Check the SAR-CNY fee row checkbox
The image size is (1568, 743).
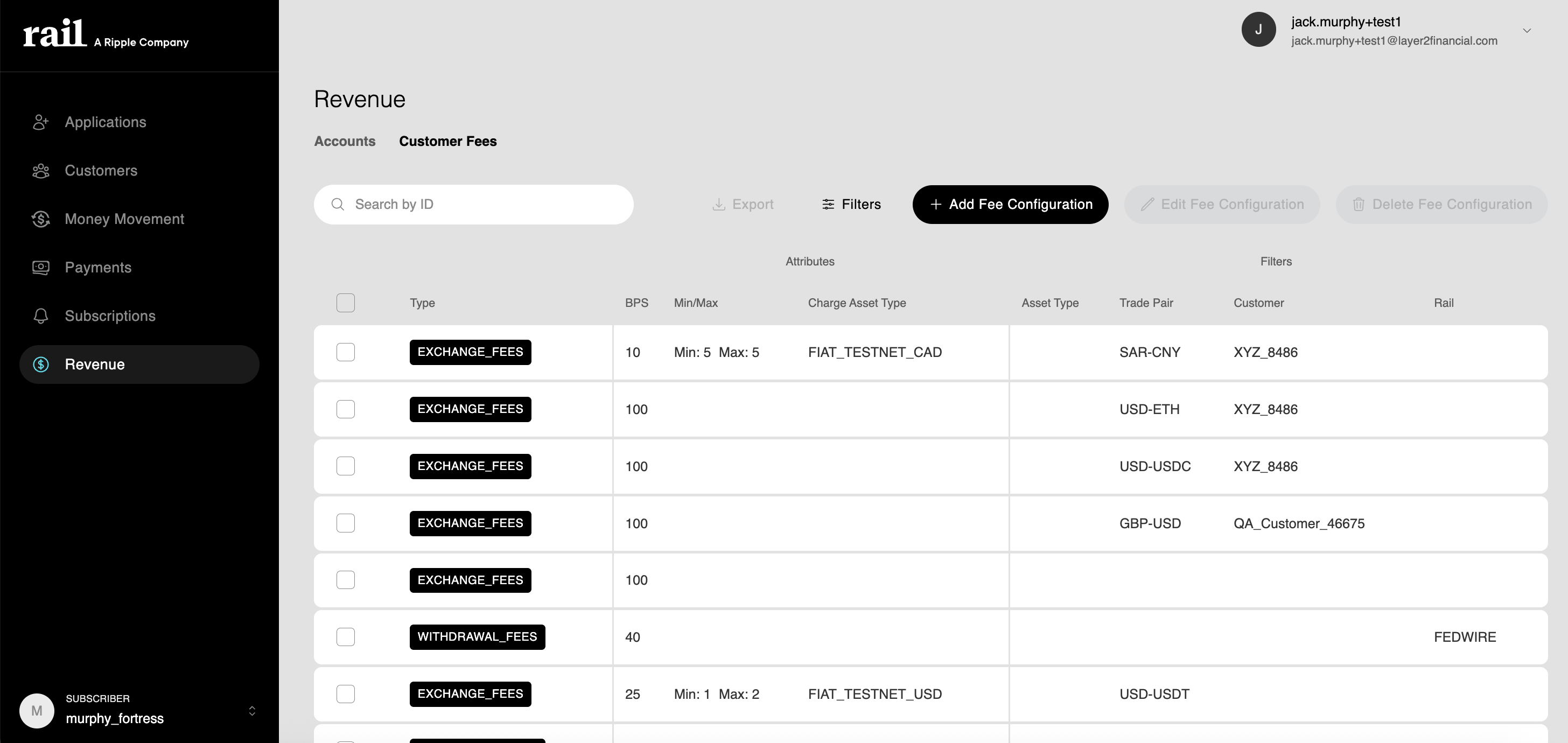(345, 352)
